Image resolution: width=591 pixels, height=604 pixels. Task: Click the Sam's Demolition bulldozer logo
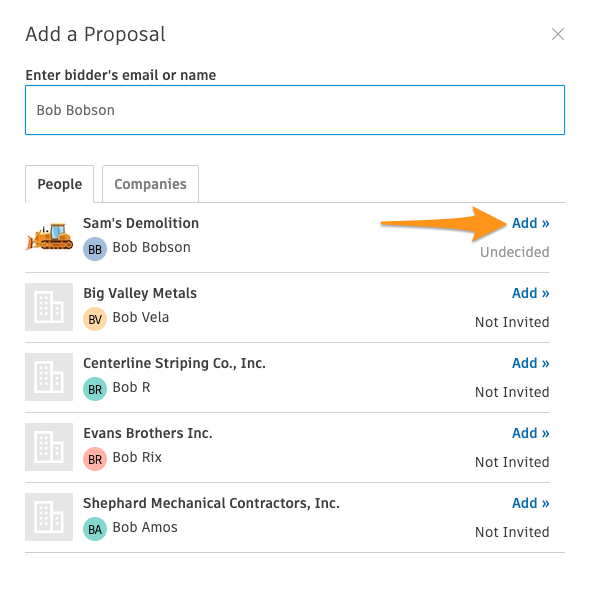(49, 237)
